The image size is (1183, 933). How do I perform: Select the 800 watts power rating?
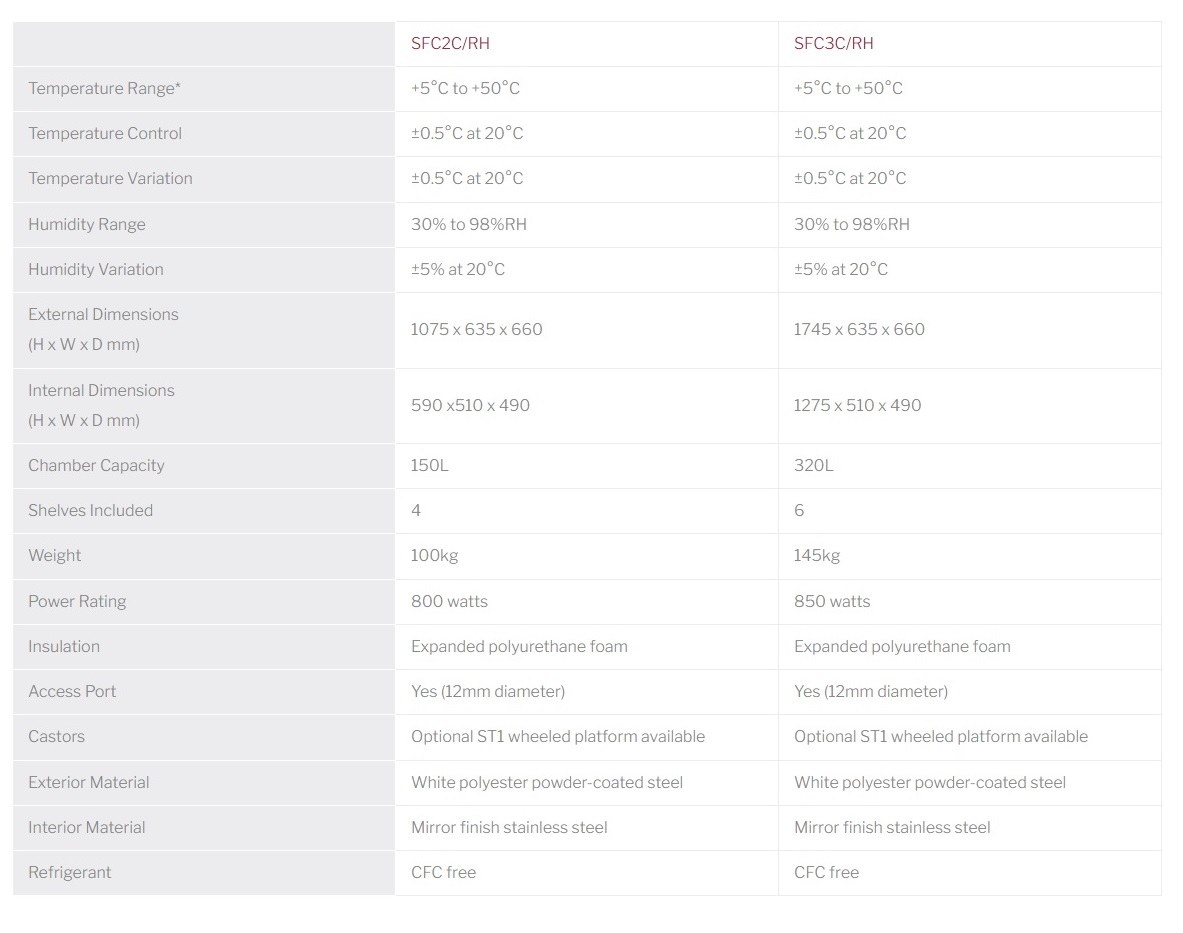449,601
